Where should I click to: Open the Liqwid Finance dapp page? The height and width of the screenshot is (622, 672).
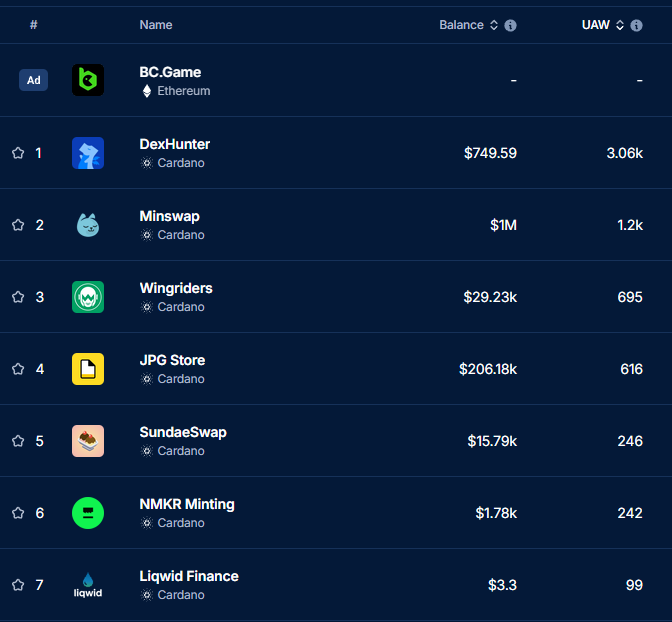[189, 576]
